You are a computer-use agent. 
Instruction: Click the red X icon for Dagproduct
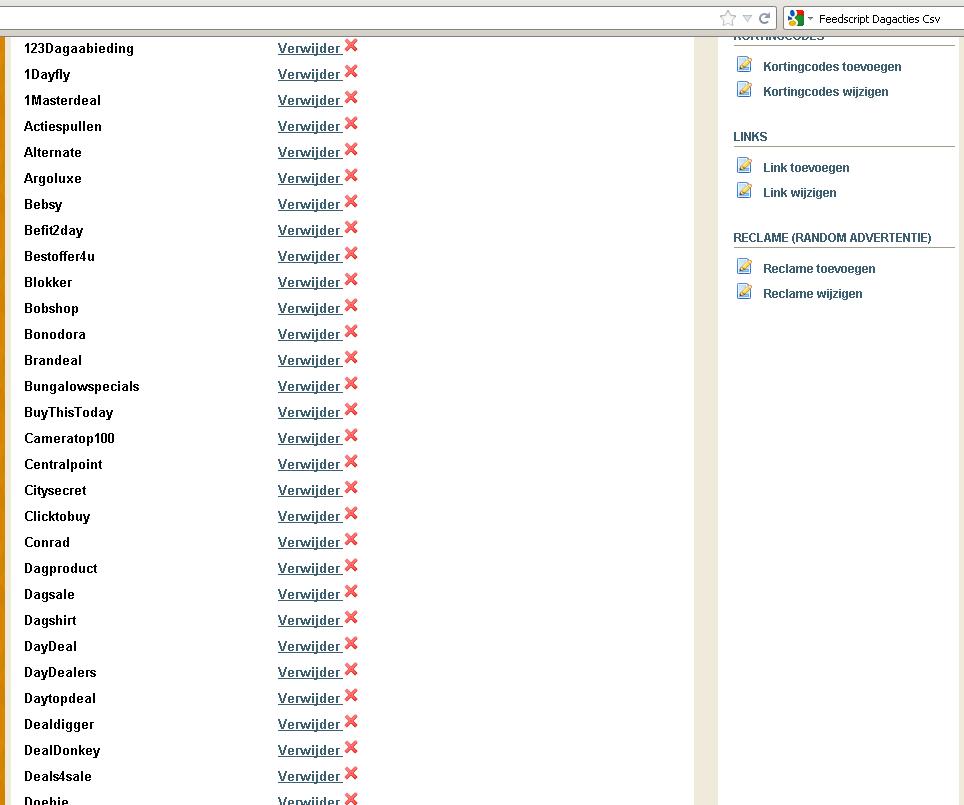click(x=351, y=565)
